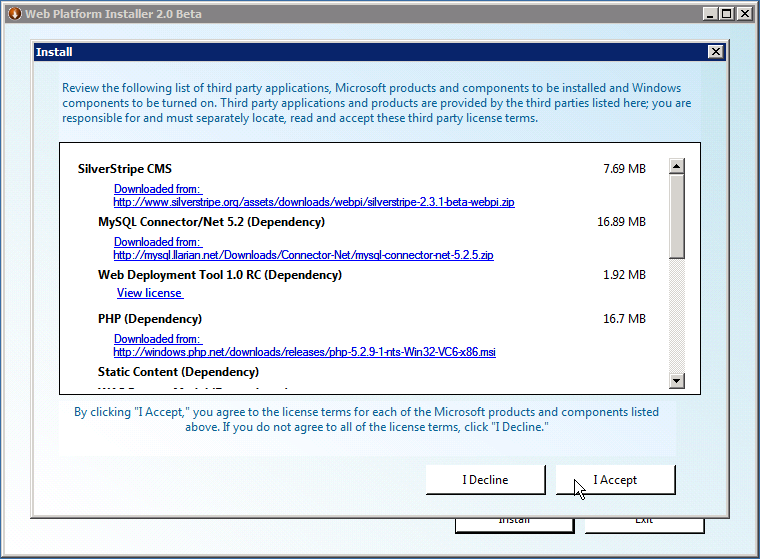Select Static Content (Dependency) entry

178,372
